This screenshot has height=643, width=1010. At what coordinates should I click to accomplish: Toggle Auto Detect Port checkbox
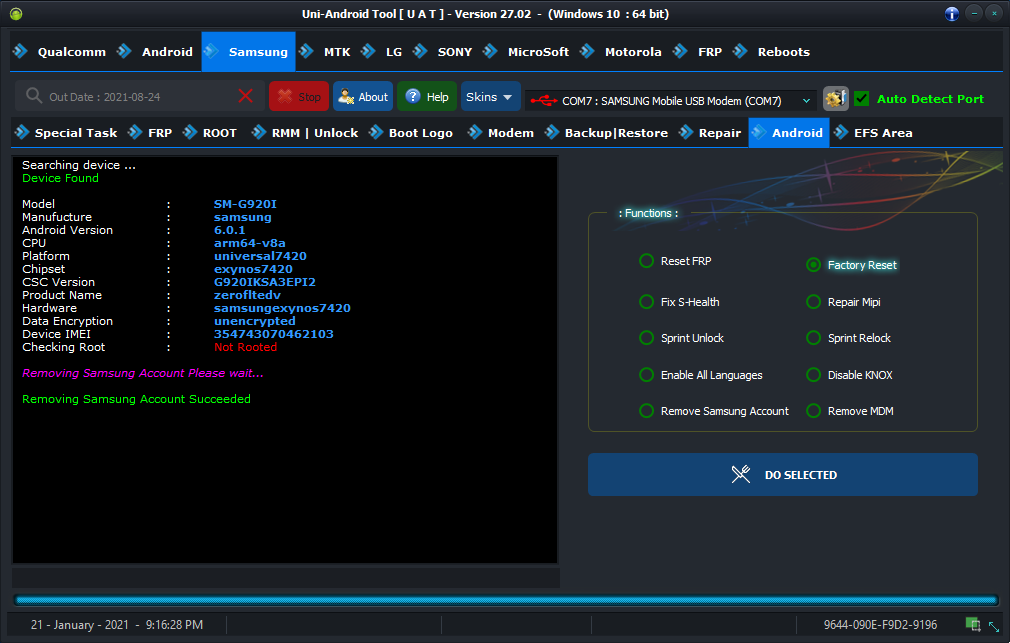click(x=861, y=99)
